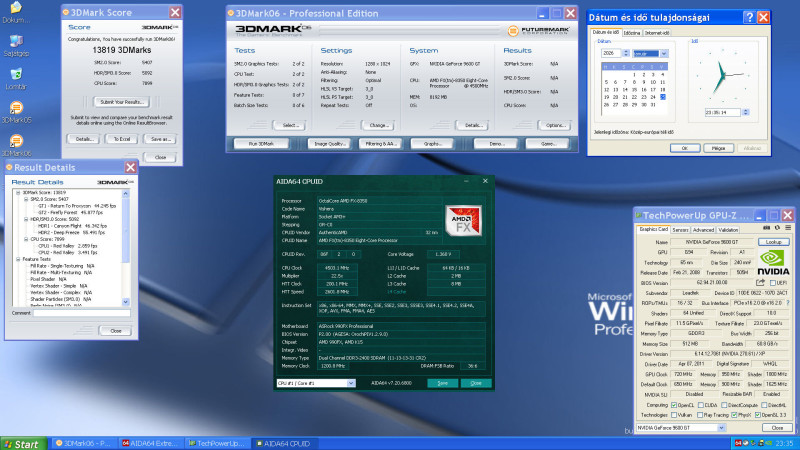The image size is (800, 450).
Task: Open the Validation tab in GPU-Z
Action: pyautogui.click(x=728, y=230)
